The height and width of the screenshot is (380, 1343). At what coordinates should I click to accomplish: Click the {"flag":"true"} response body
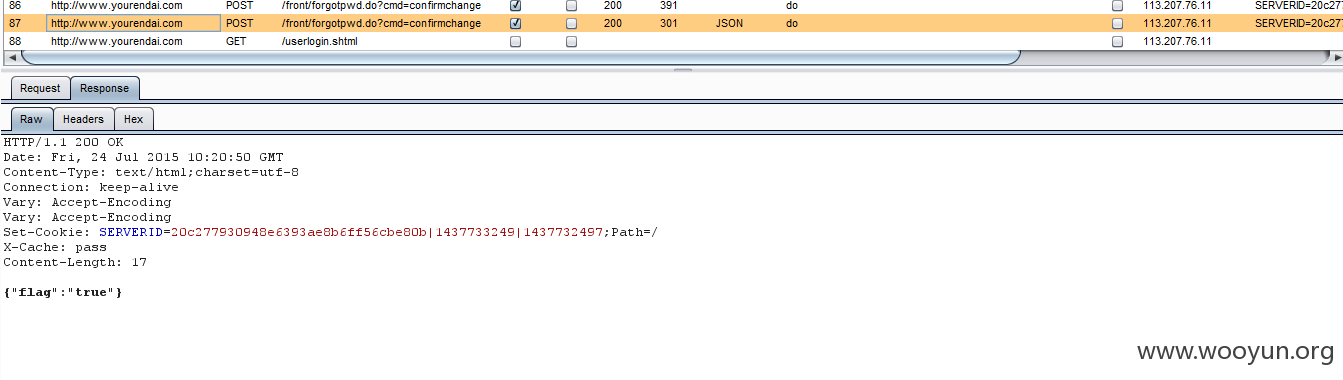pyautogui.click(x=63, y=292)
